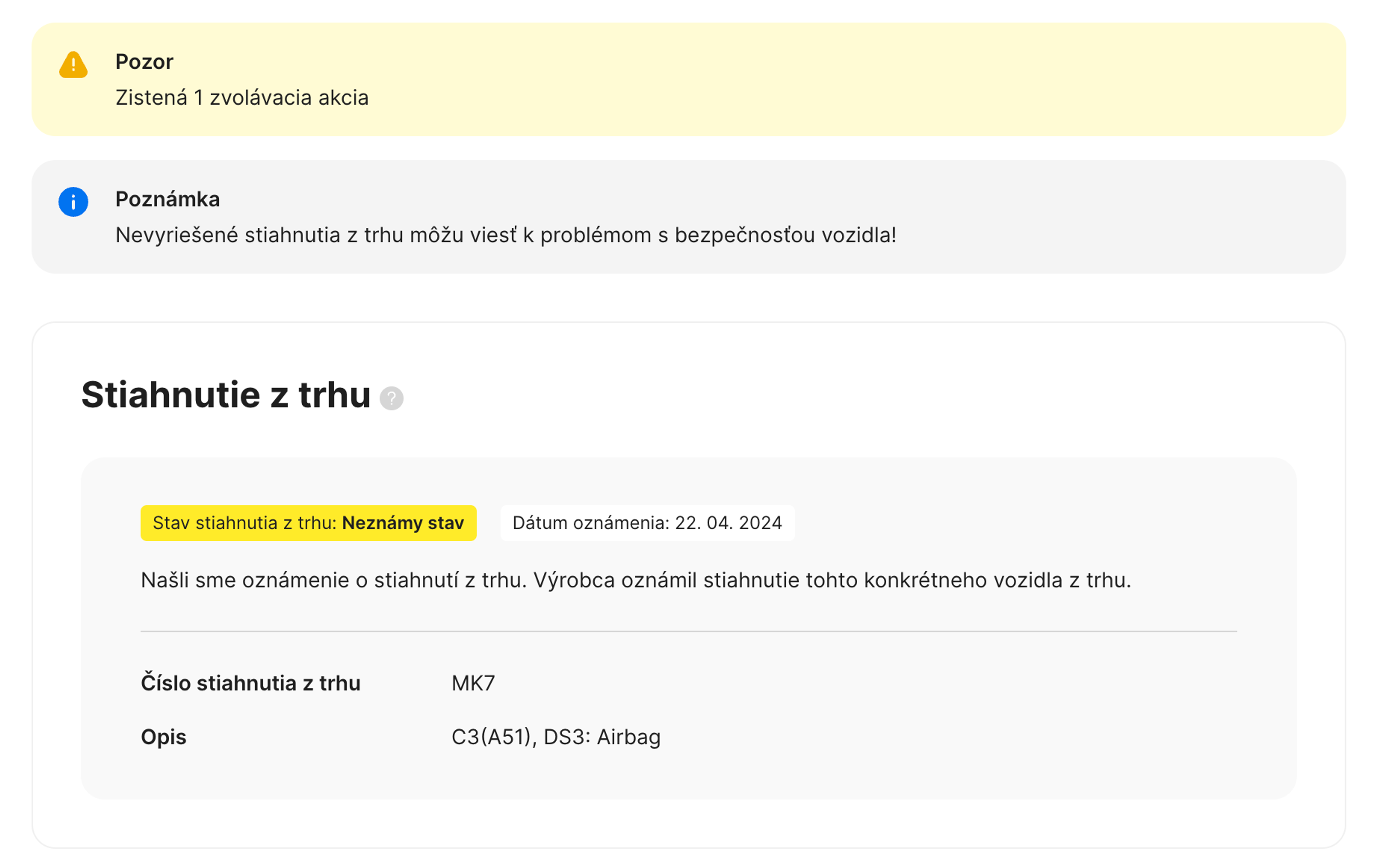Click the yellow Neznámy stav status badge
The height and width of the screenshot is (868, 1379).
click(308, 523)
